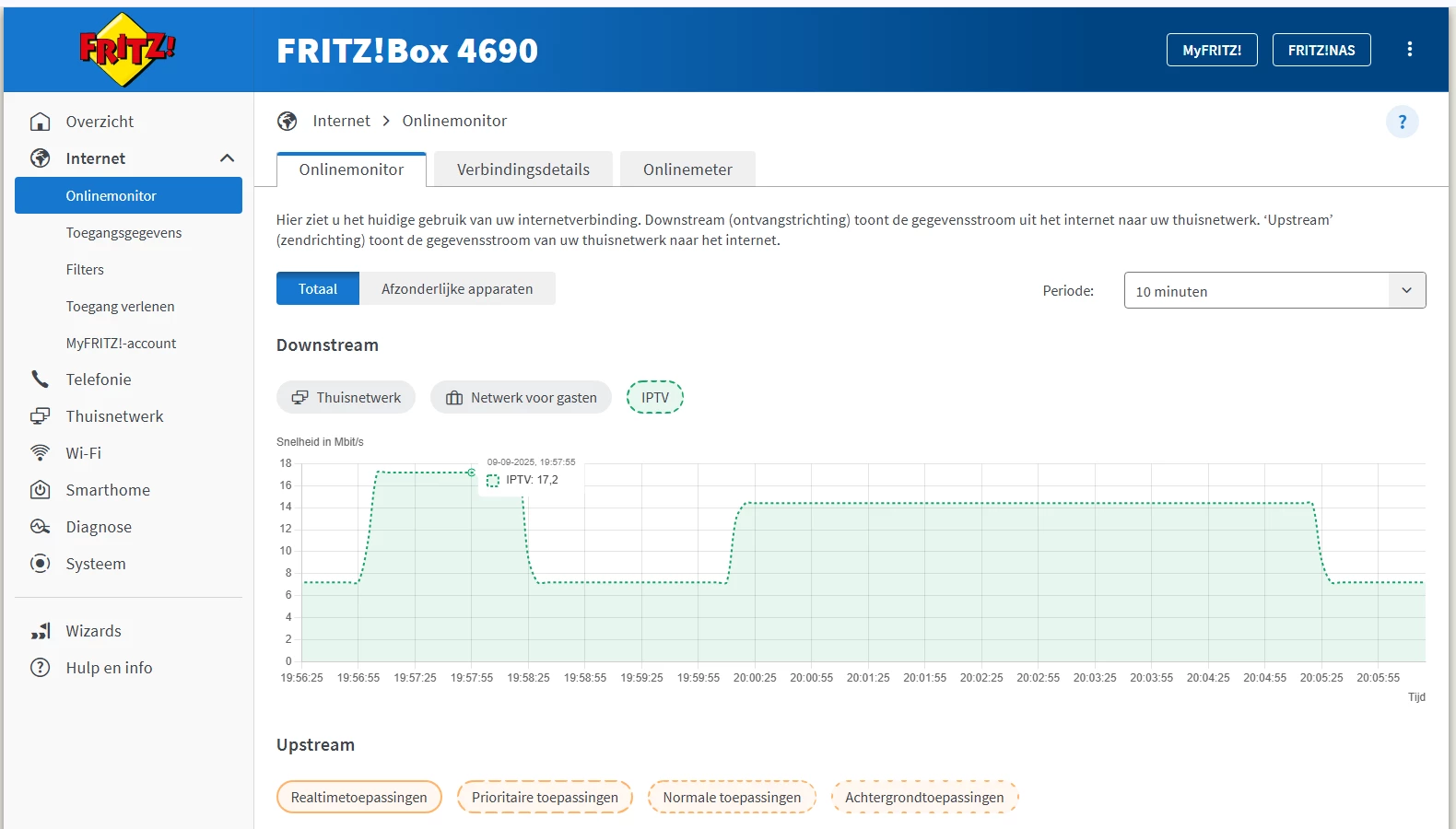Toggle Realtimetoepassingen upstream series
Image resolution: width=1456 pixels, height=829 pixels.
pos(359,797)
